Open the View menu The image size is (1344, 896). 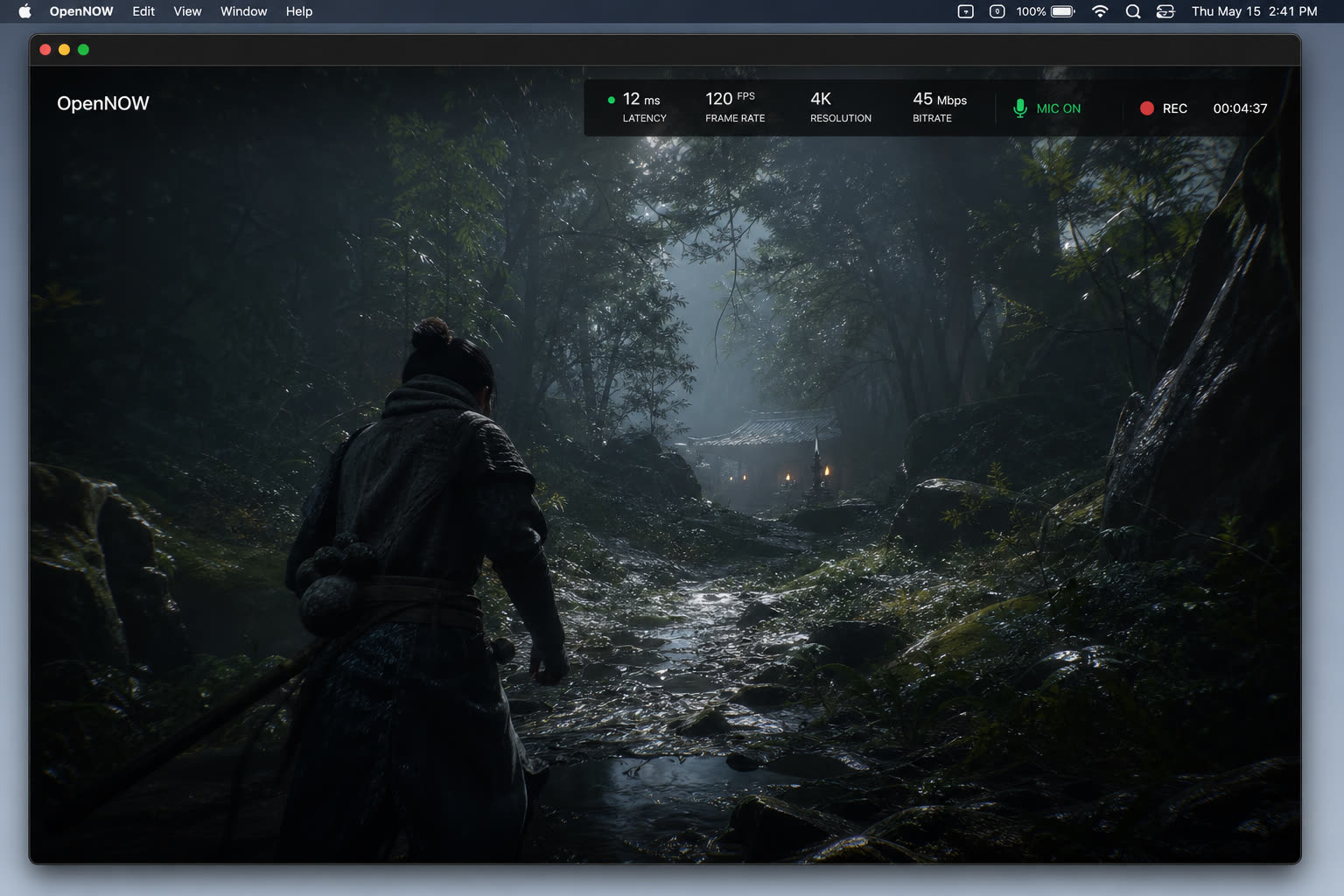click(x=187, y=11)
